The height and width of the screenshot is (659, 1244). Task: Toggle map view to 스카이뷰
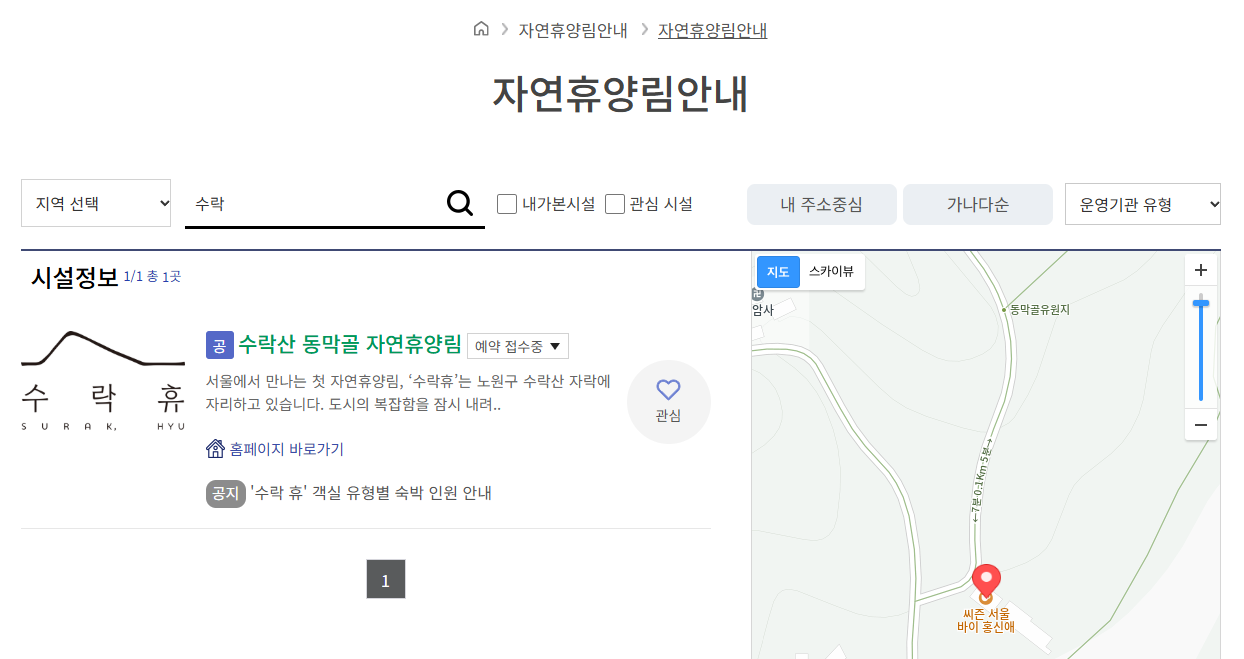coord(831,271)
